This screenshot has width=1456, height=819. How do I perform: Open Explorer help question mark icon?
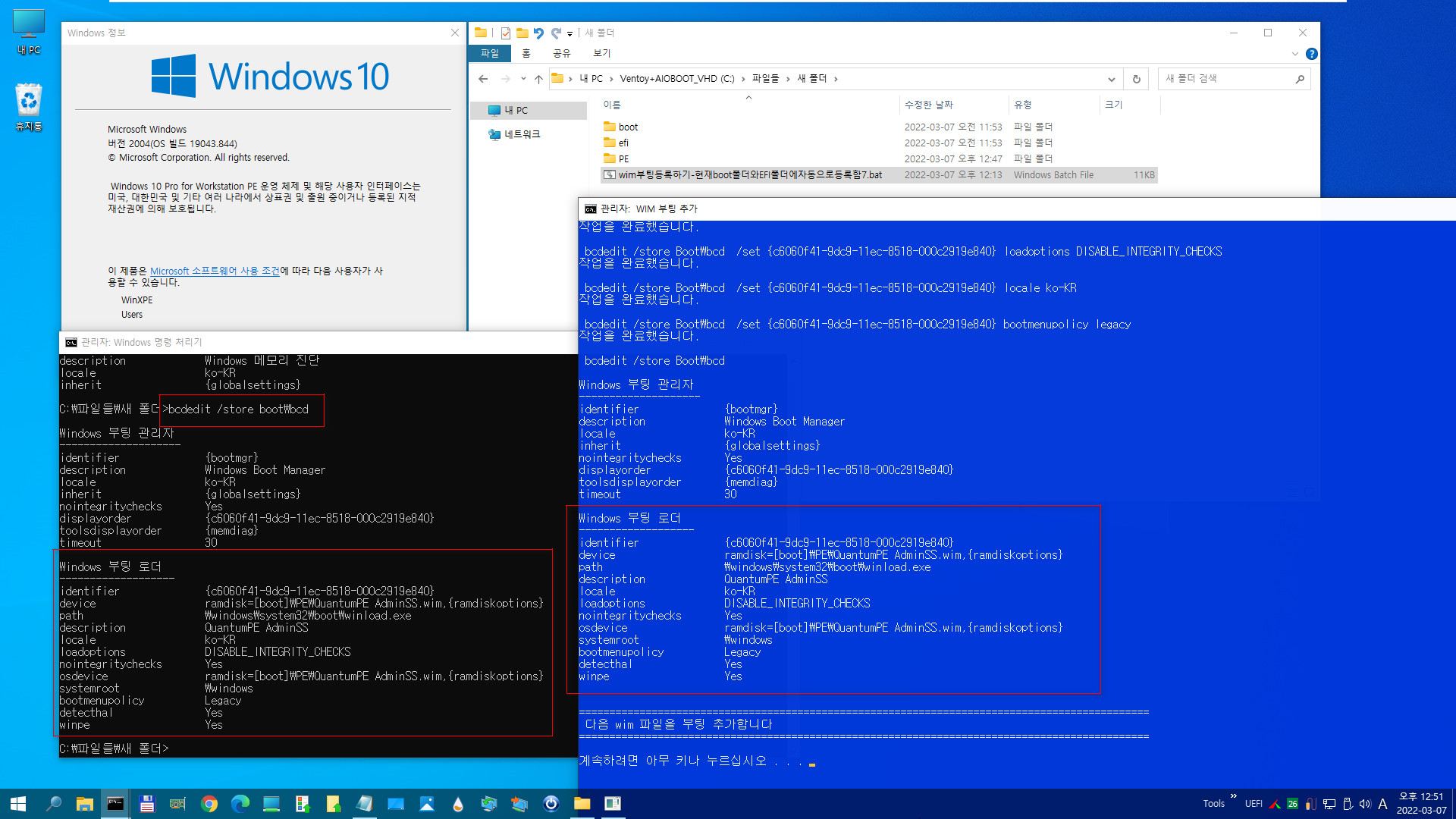coord(1312,54)
